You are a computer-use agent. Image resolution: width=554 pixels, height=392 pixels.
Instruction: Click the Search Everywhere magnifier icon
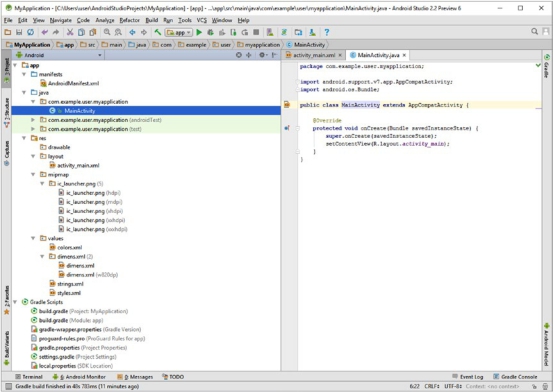click(535, 32)
